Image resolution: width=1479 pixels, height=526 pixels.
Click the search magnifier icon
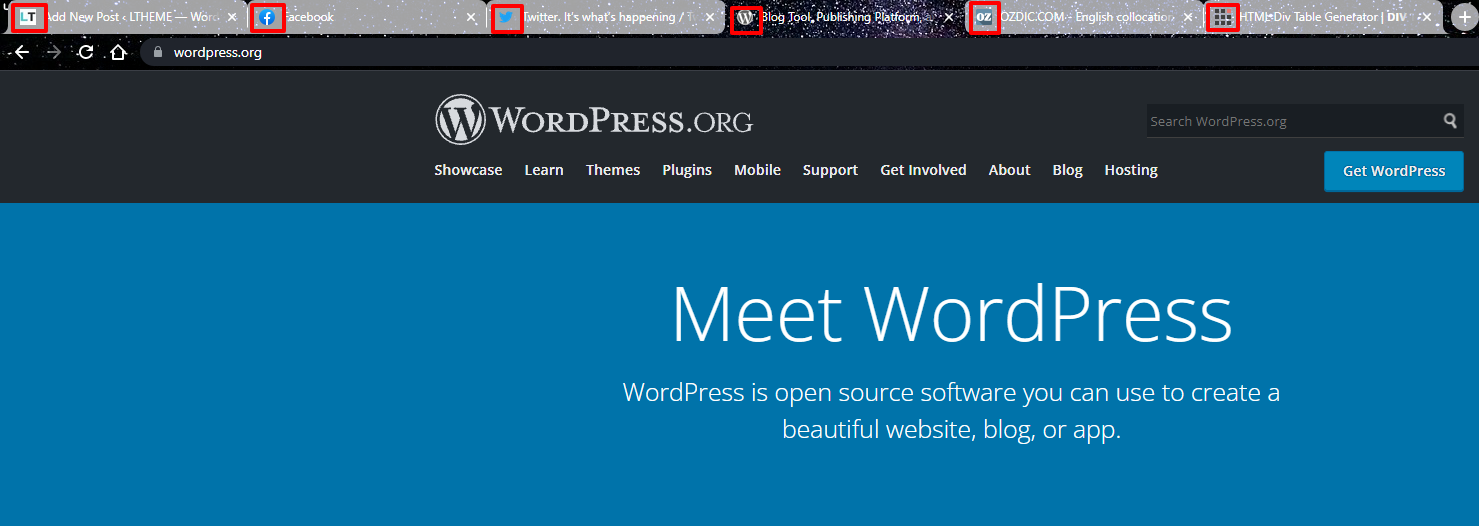[1450, 121]
